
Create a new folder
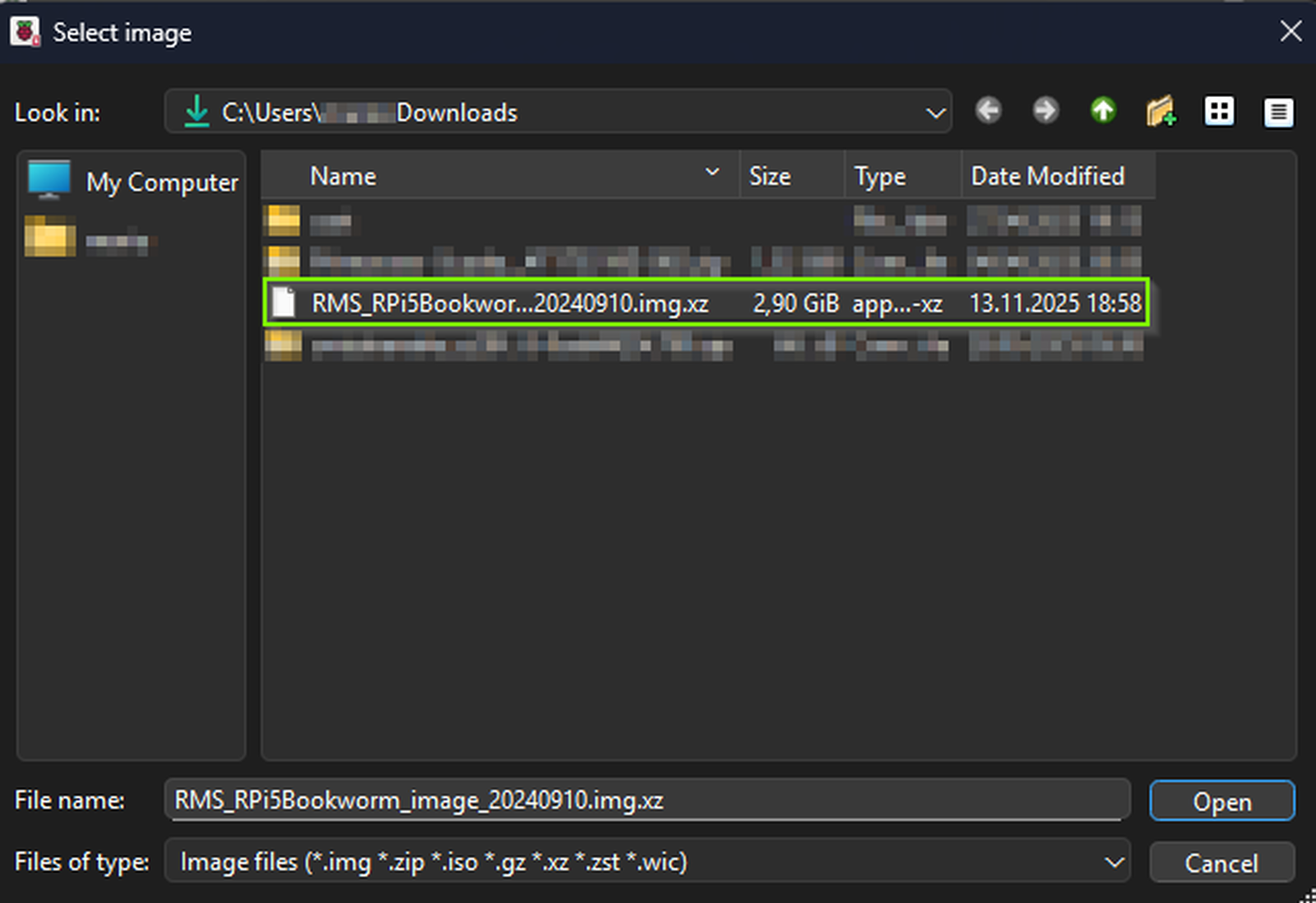tap(1161, 111)
